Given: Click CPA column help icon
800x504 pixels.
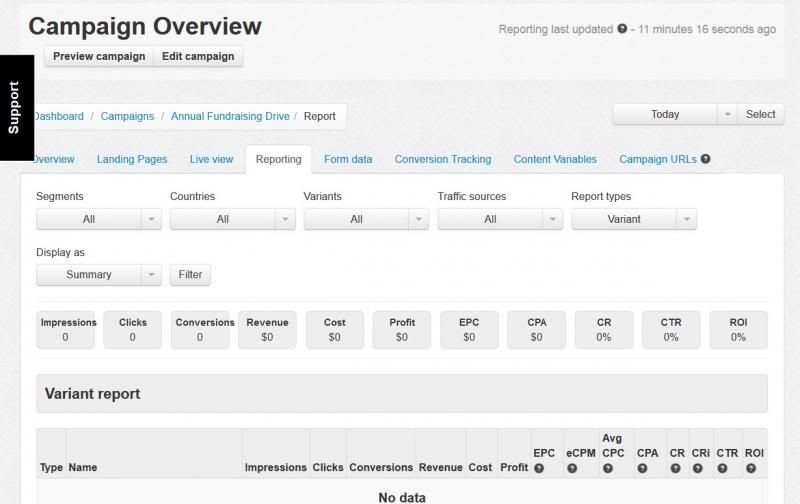Looking at the screenshot, I should pos(642,468).
